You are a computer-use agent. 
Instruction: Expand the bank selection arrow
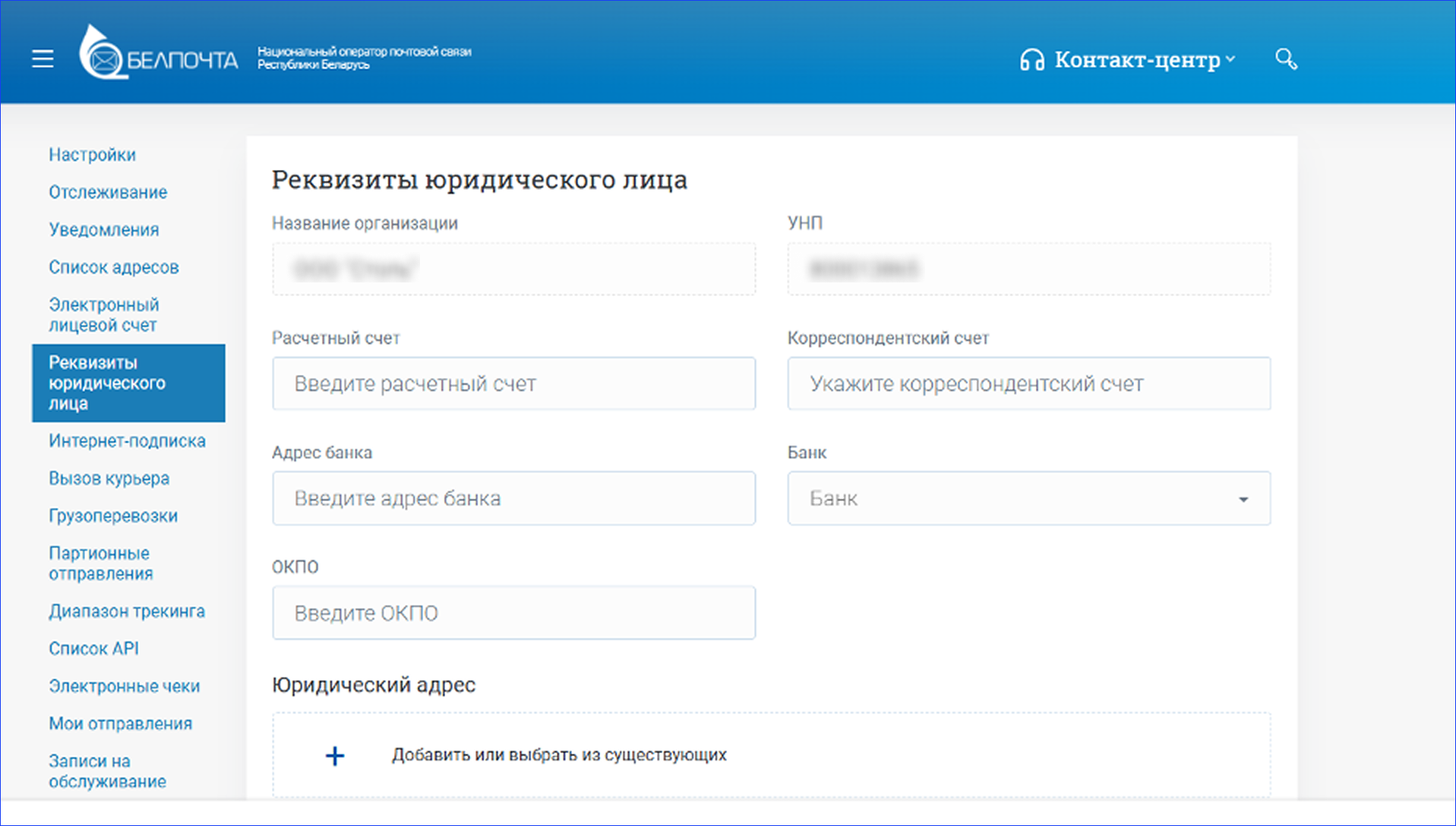[1243, 499]
